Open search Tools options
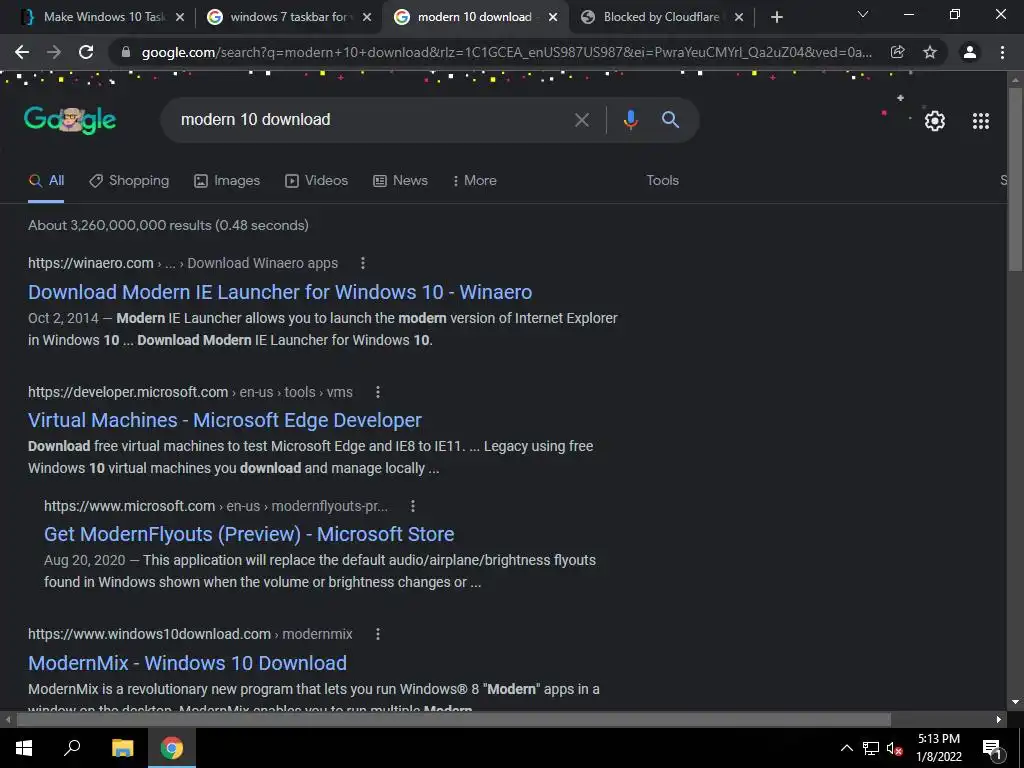The image size is (1024, 768). [662, 180]
